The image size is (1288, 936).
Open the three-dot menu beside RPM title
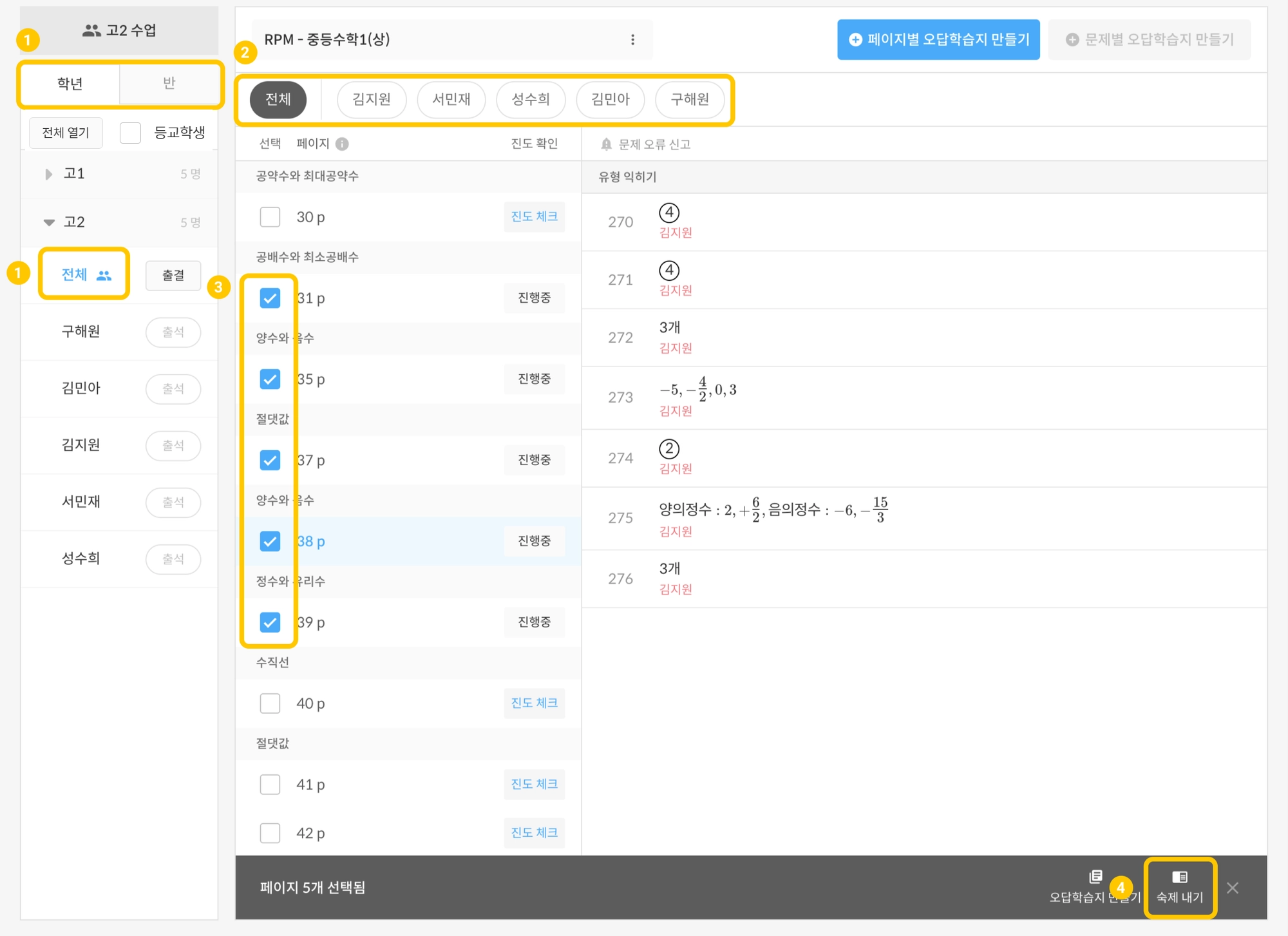[x=632, y=39]
